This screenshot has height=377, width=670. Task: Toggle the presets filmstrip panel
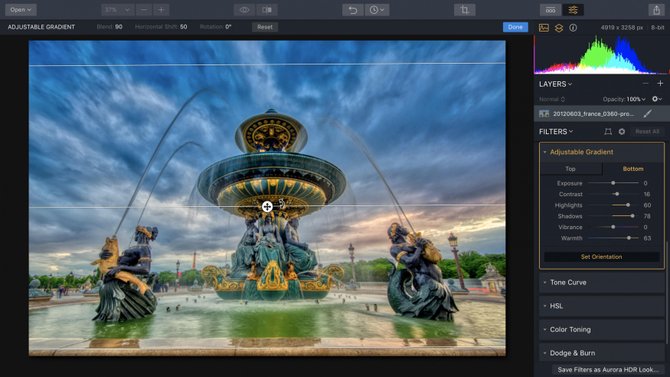pyautogui.click(x=551, y=10)
